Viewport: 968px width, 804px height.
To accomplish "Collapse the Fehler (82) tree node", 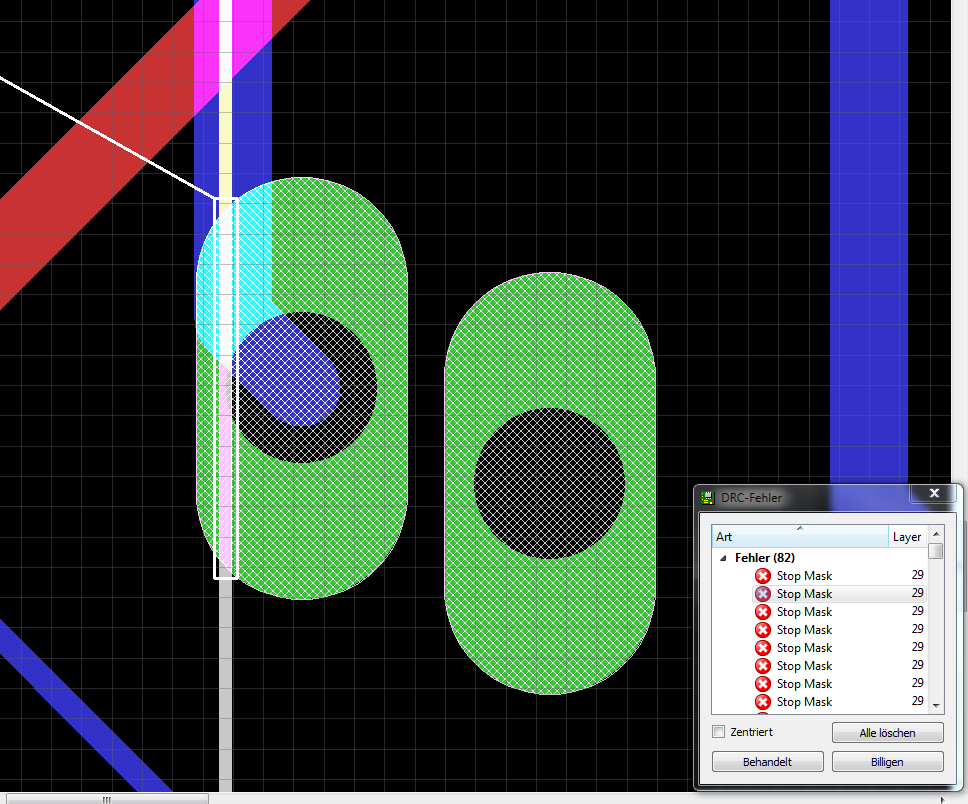I will [x=723, y=558].
